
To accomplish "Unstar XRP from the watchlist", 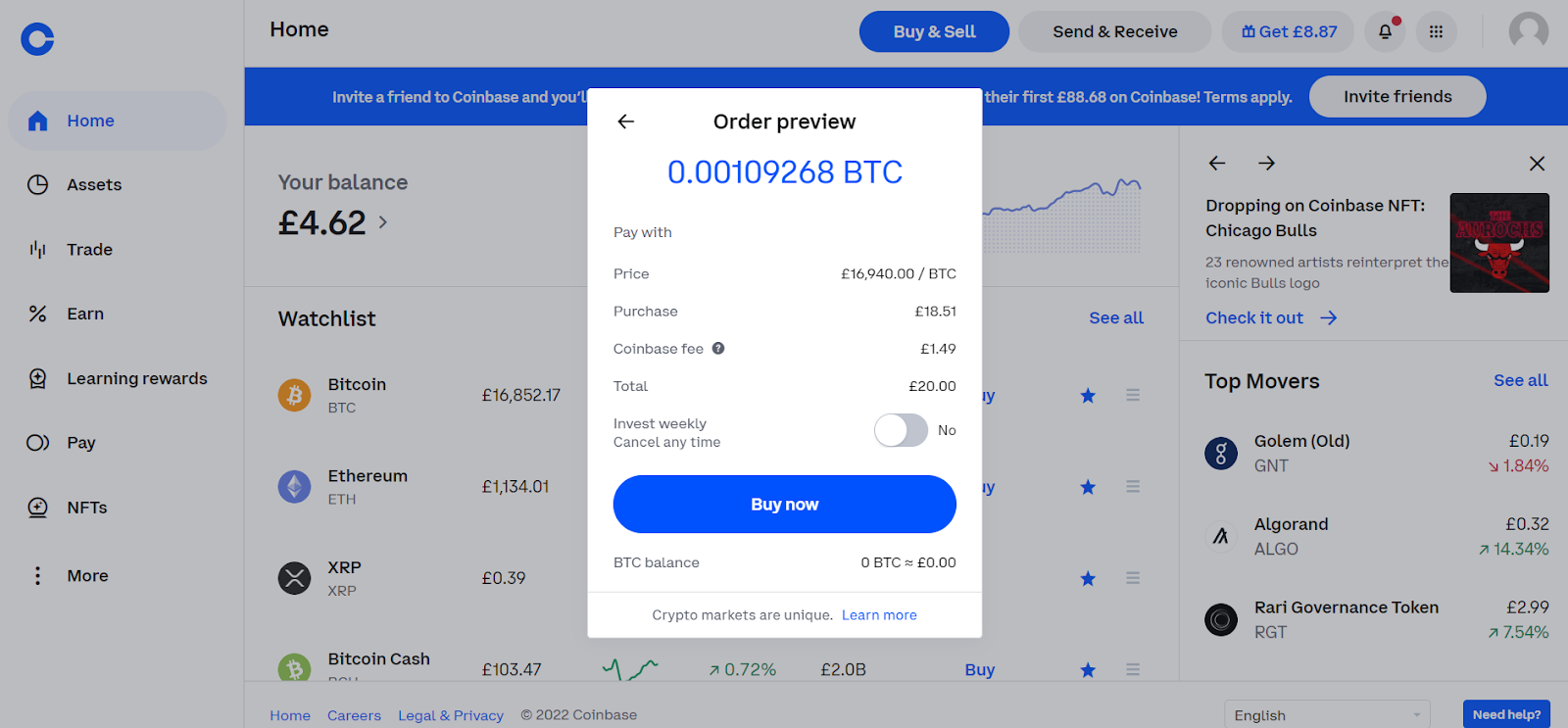I will [1088, 578].
